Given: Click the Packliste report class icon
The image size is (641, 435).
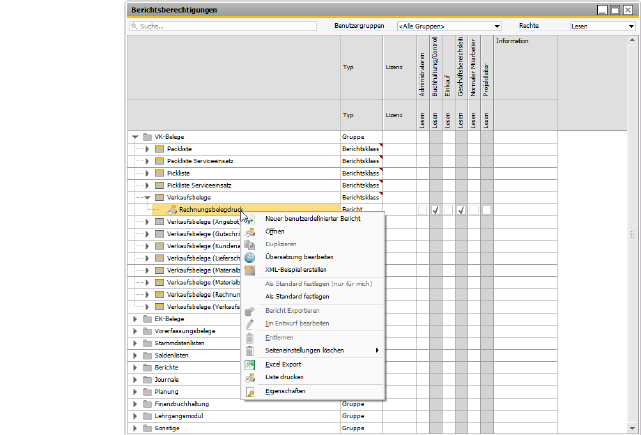Looking at the screenshot, I should click(159, 149).
